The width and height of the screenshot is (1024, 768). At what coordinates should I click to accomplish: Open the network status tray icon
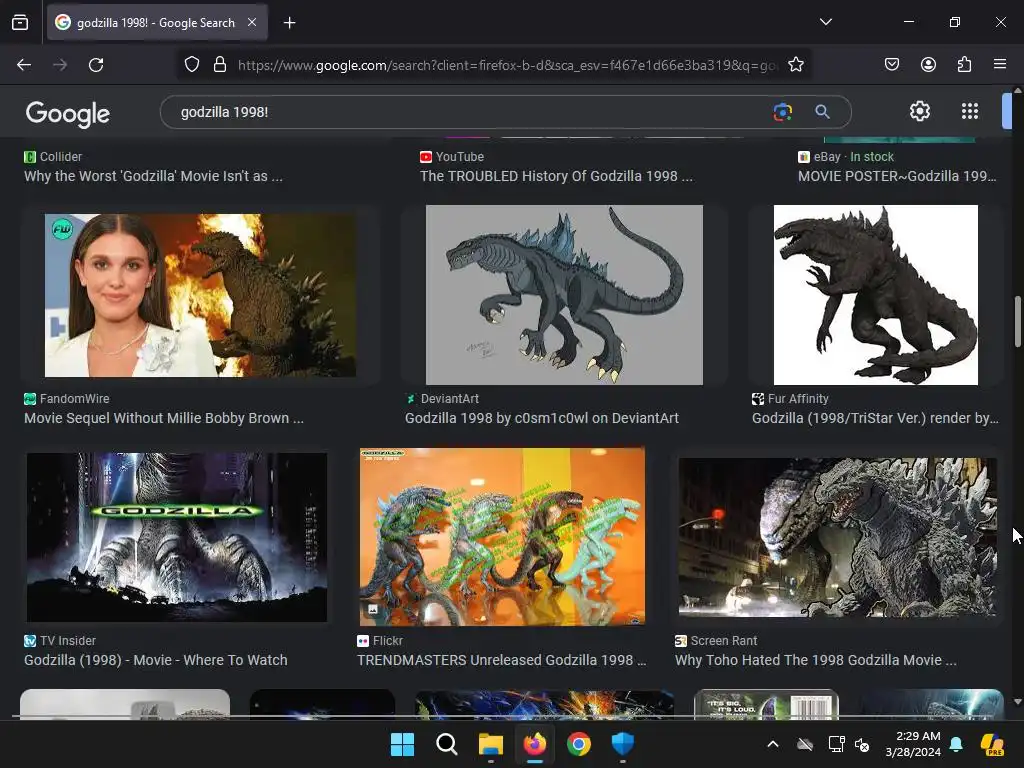(836, 744)
